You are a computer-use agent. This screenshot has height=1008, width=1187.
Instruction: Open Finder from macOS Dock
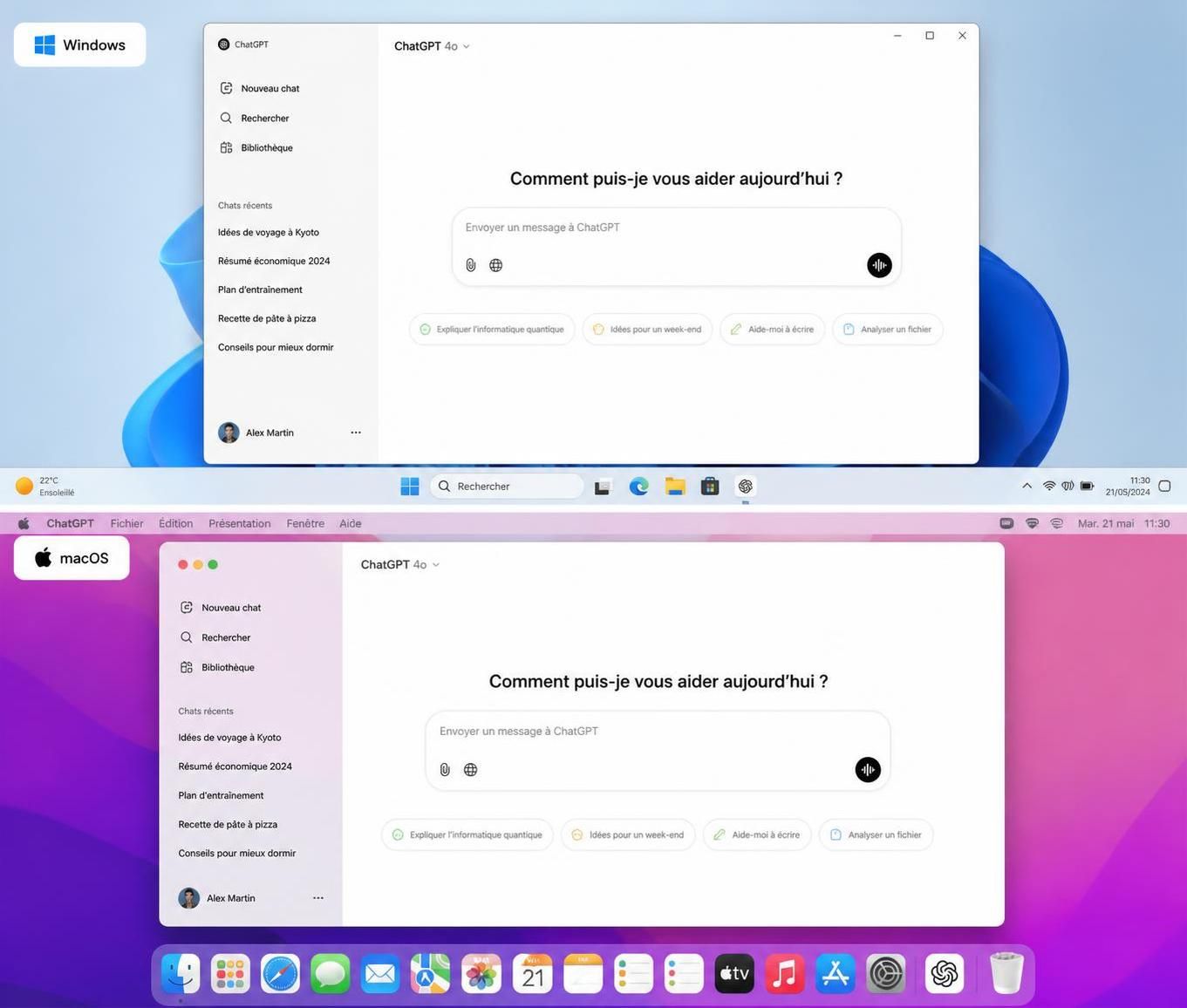pos(181,974)
